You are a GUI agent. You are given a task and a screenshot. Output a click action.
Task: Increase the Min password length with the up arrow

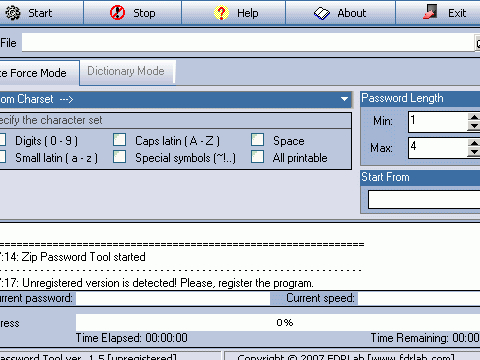474,117
